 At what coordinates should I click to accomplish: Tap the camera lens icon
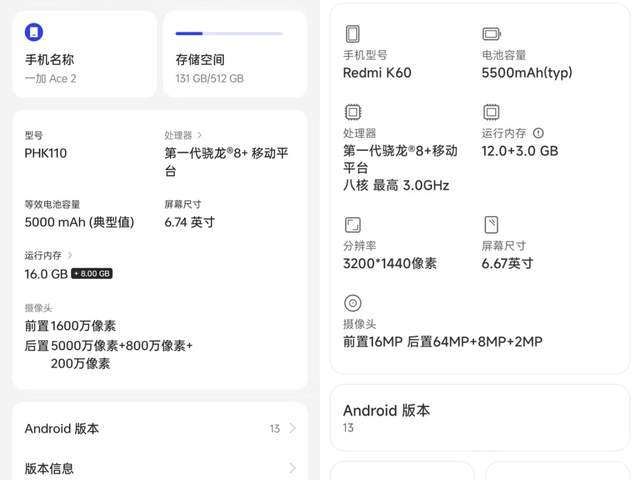tap(352, 303)
